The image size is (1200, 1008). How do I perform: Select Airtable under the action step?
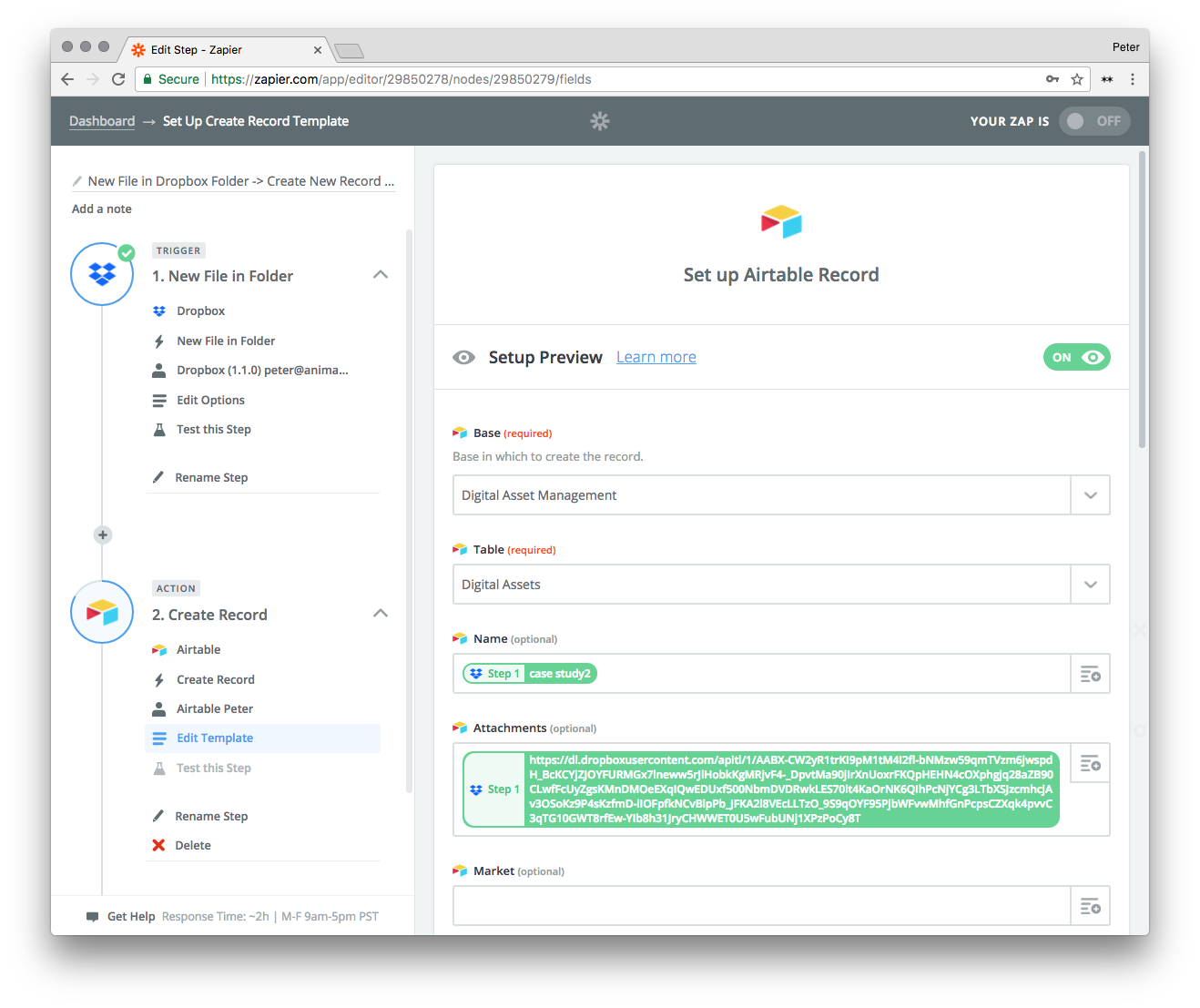point(198,649)
